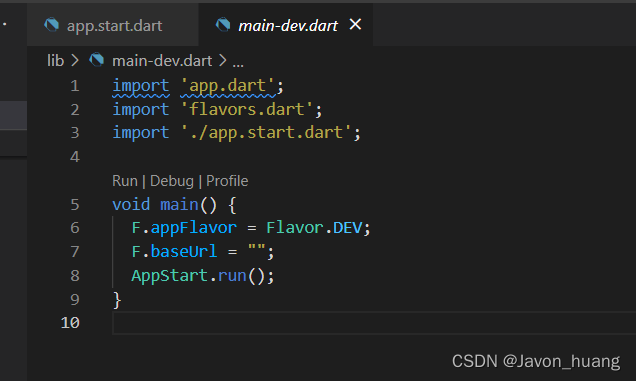Click the 'app.dart' import string
Screen dimensions: 636x381
point(228,86)
